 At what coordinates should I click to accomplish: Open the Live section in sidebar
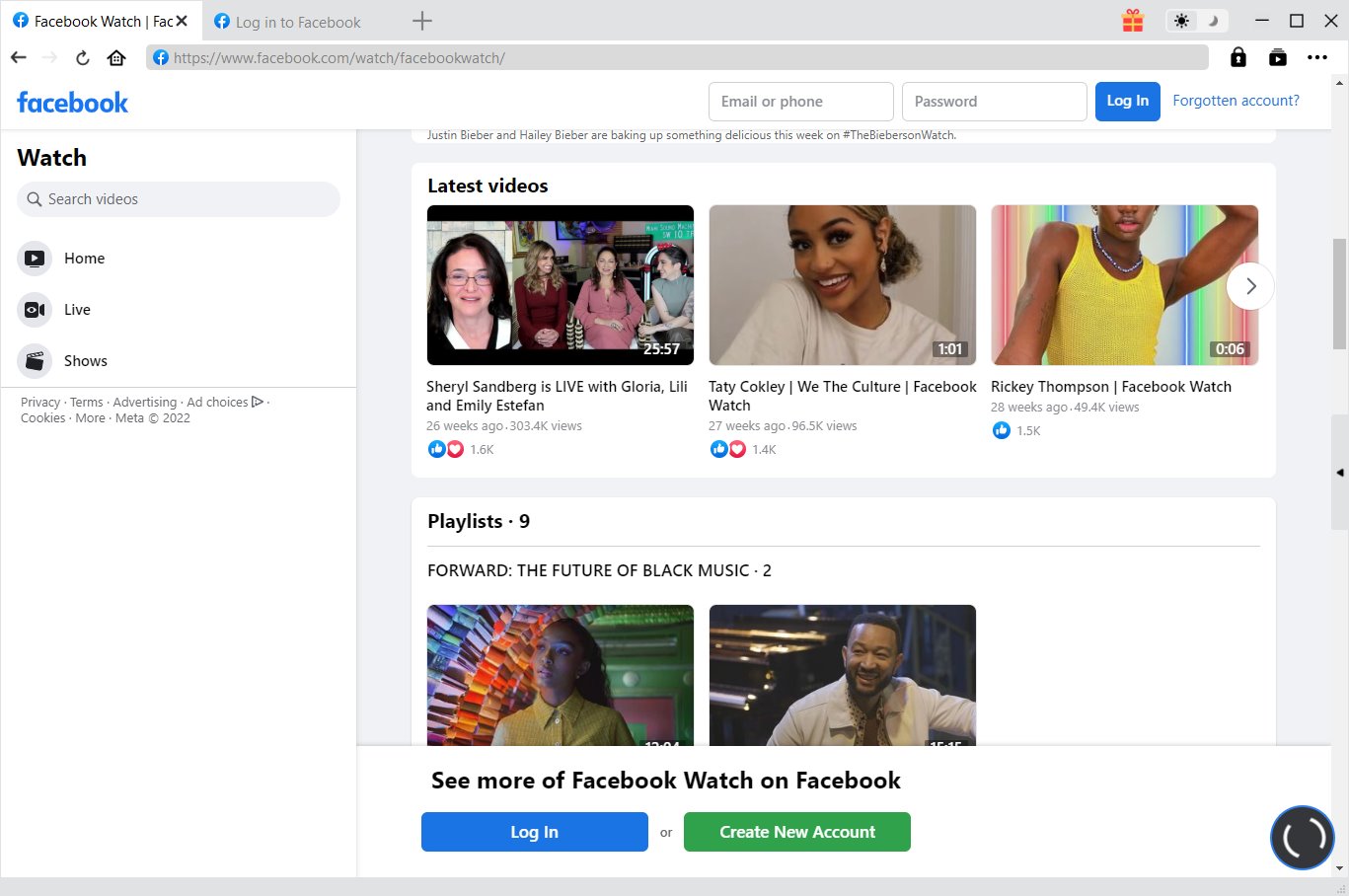click(x=77, y=310)
